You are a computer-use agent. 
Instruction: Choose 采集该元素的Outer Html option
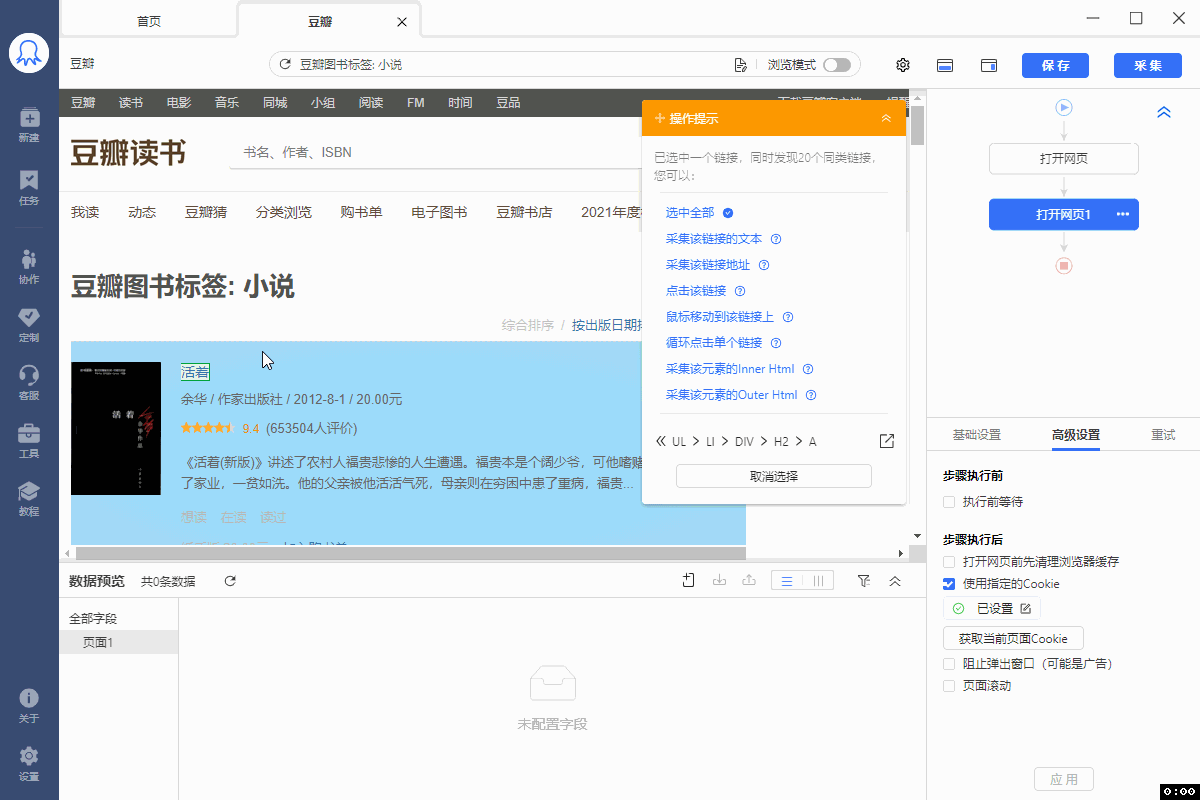(732, 395)
